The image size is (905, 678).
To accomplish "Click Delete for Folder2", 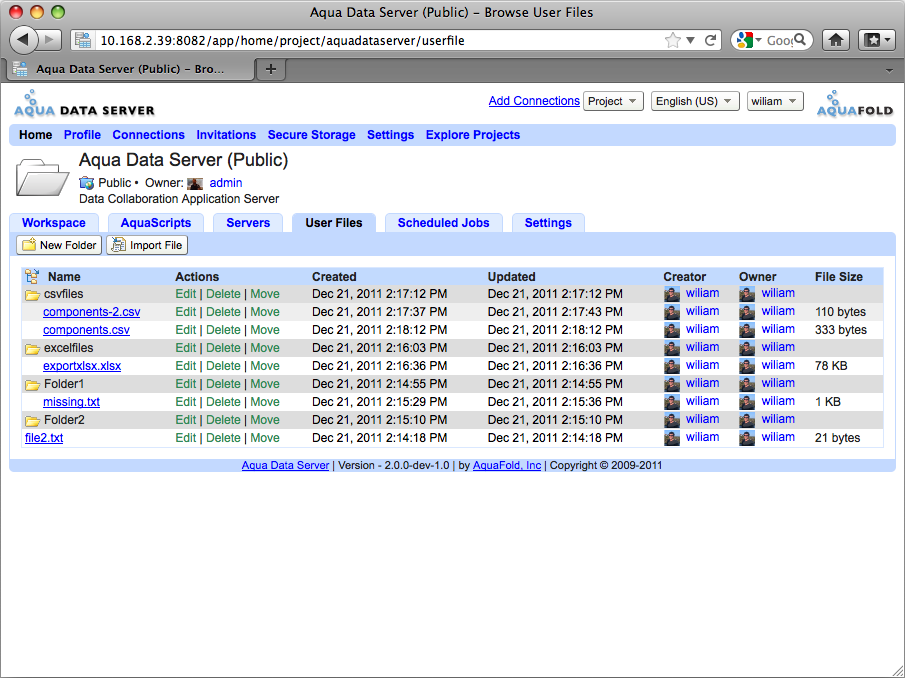I will pyautogui.click(x=223, y=420).
